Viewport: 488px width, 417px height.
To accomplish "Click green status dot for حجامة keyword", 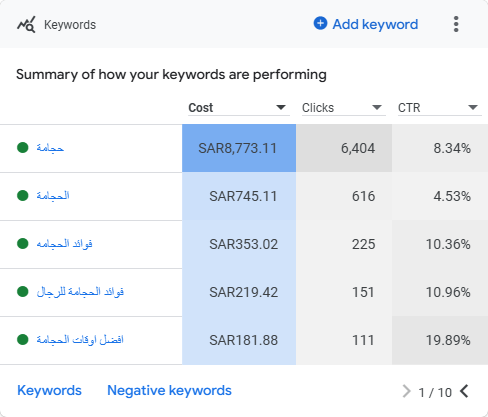I will pyautogui.click(x=23, y=147).
